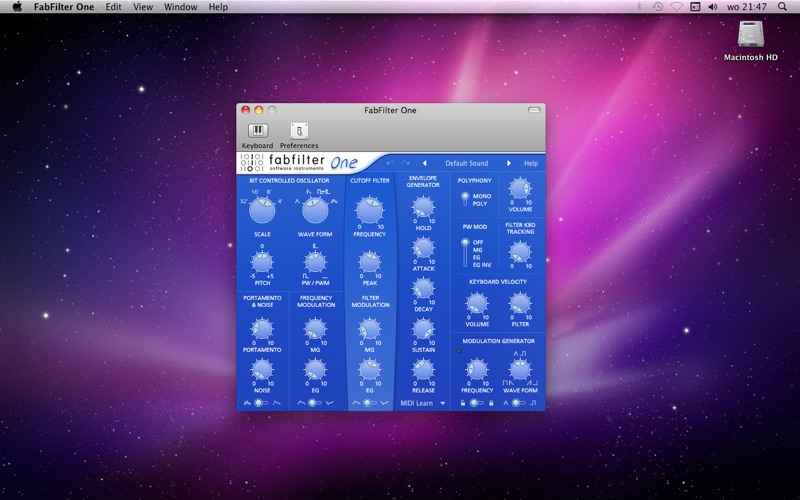This screenshot has width=800, height=500.
Task: Click the Filter KBD Tracking knob
Action: 520,253
